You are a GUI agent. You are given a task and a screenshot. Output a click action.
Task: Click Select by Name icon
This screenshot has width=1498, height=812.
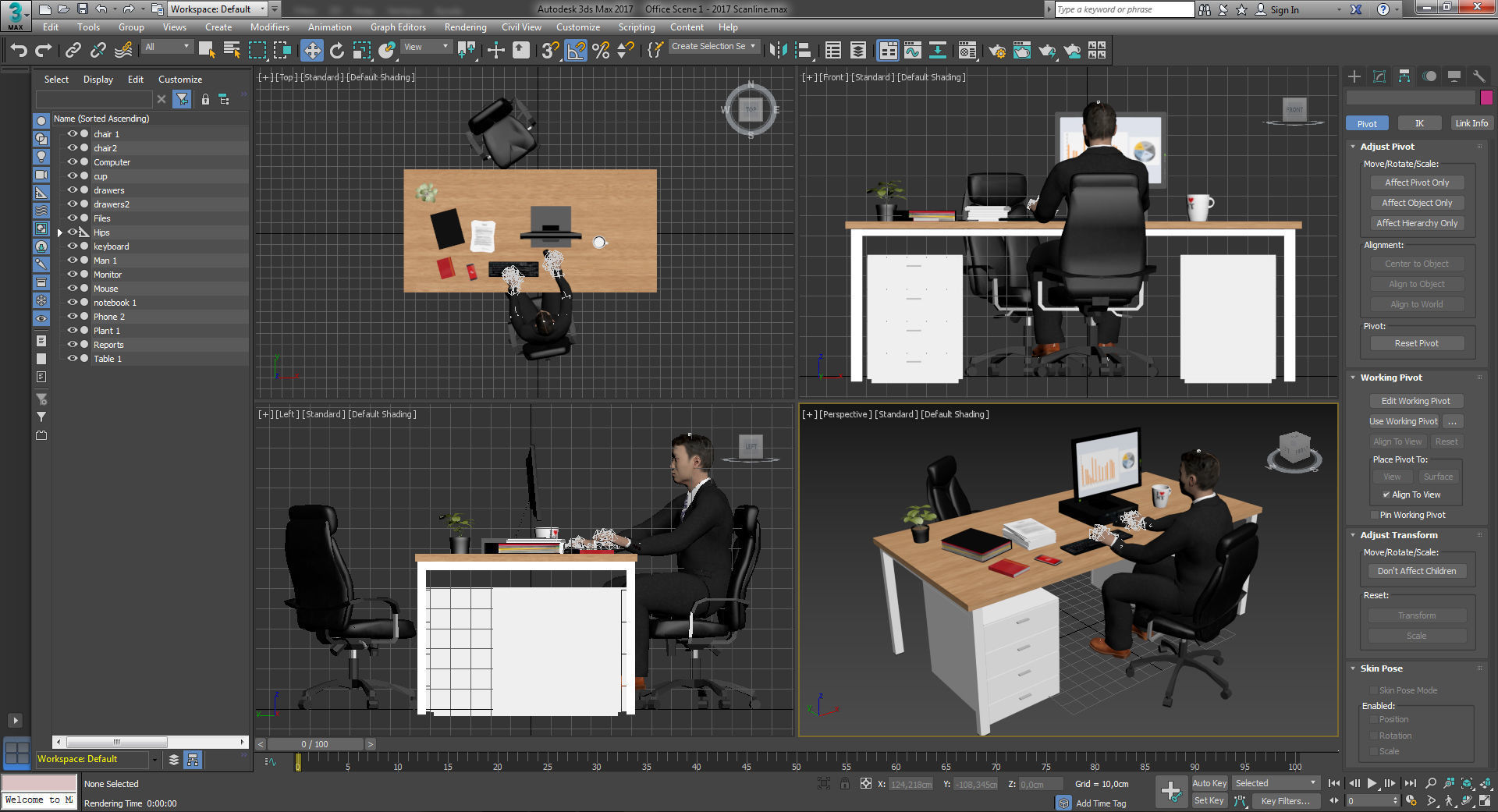[x=233, y=51]
